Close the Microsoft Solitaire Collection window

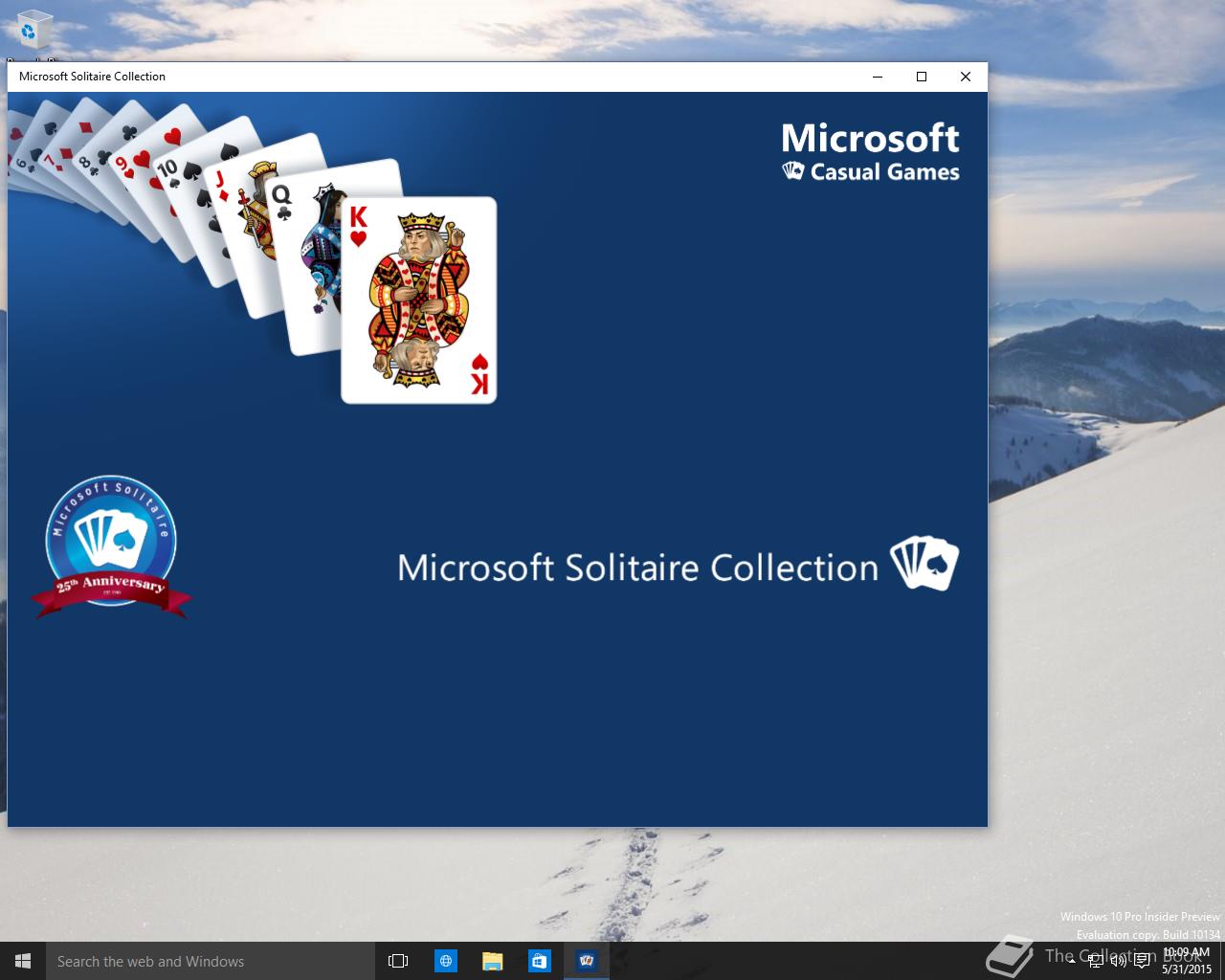click(x=966, y=77)
